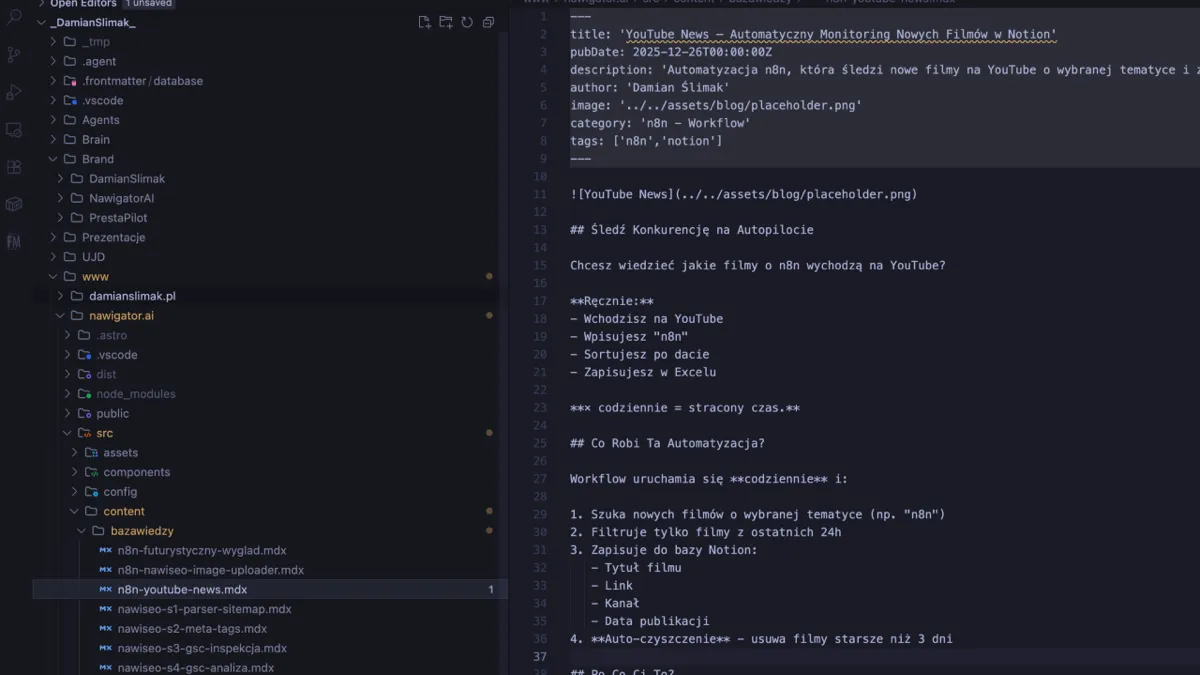Open nawiseo-s2-meta-tags.mdx file
Image resolution: width=1200 pixels, height=675 pixels.
click(192, 629)
